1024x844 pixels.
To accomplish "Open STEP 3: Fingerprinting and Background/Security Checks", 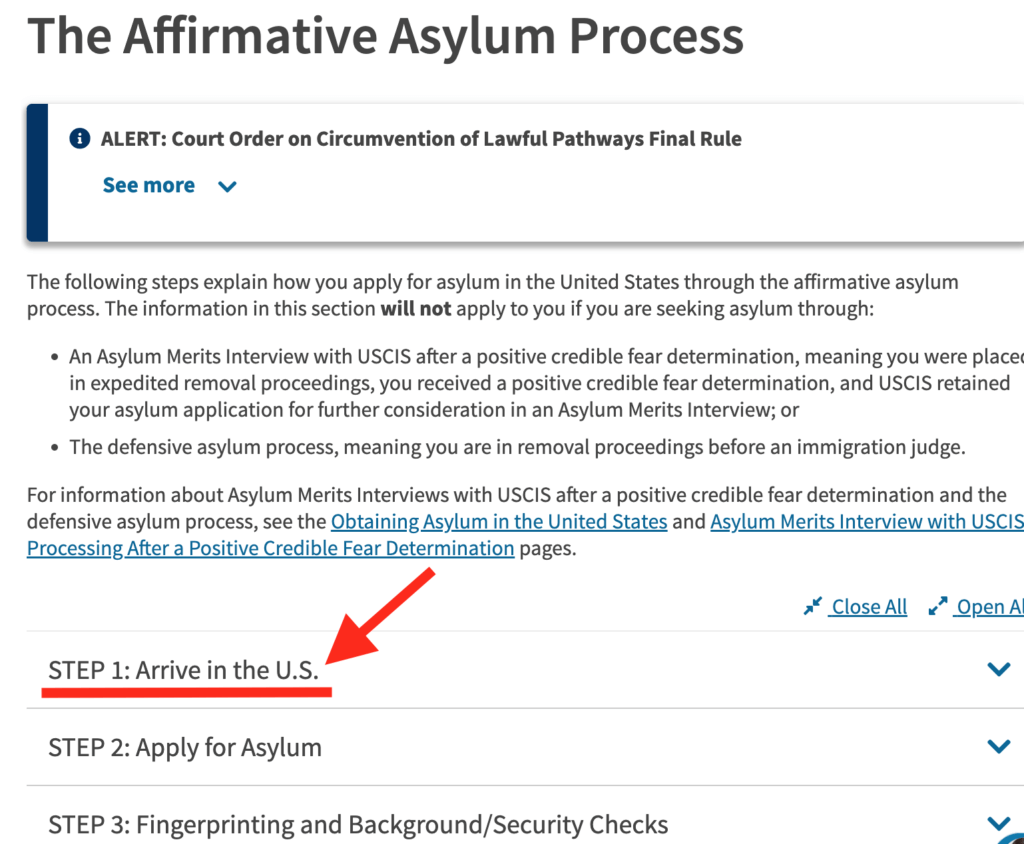I will point(358,824).
